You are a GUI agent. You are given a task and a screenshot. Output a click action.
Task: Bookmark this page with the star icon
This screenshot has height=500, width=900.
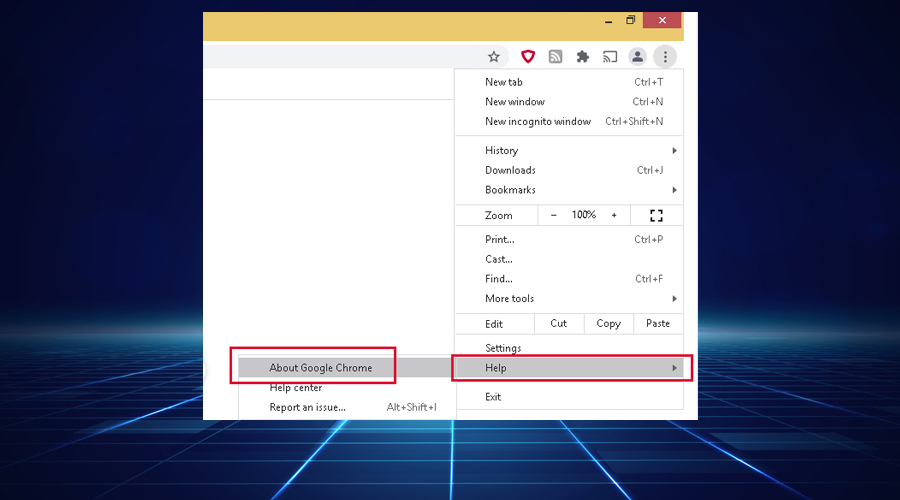[494, 57]
